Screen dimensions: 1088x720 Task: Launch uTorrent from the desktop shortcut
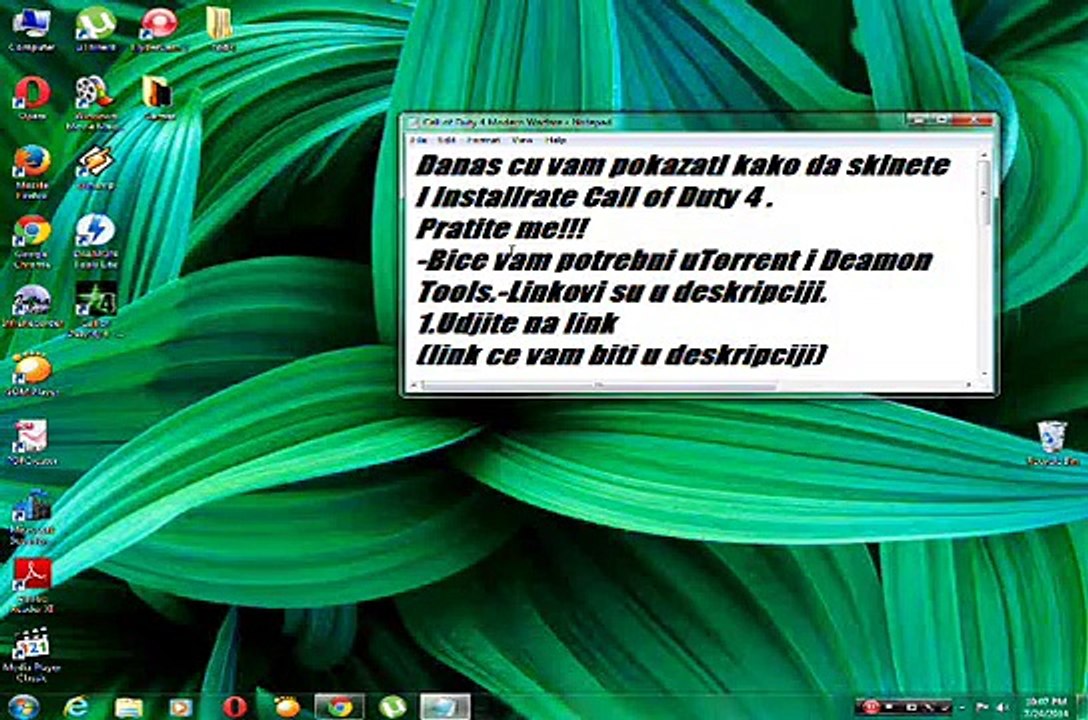[95, 29]
